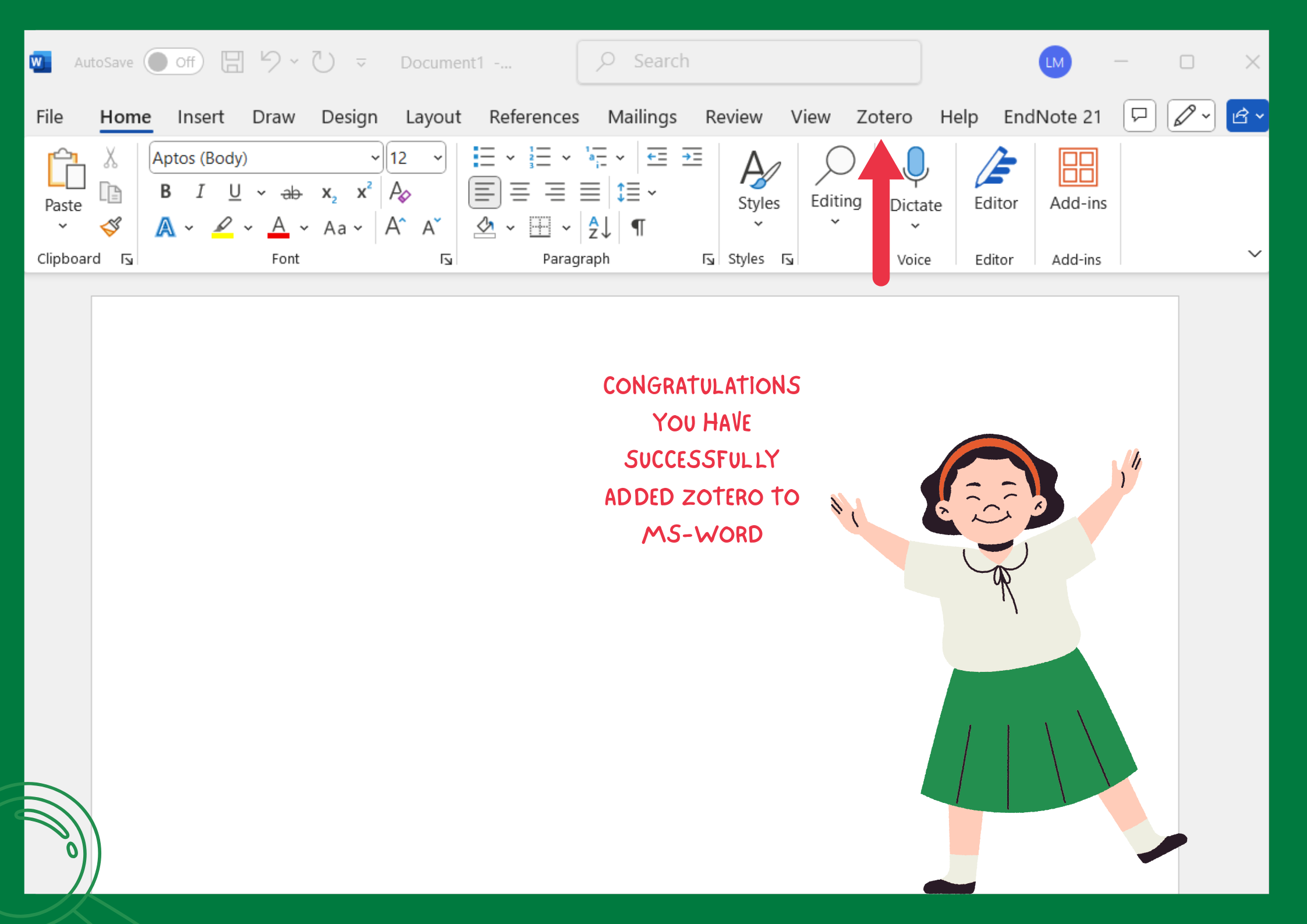Toggle Center alignment
This screenshot has width=1307, height=924.
point(520,192)
